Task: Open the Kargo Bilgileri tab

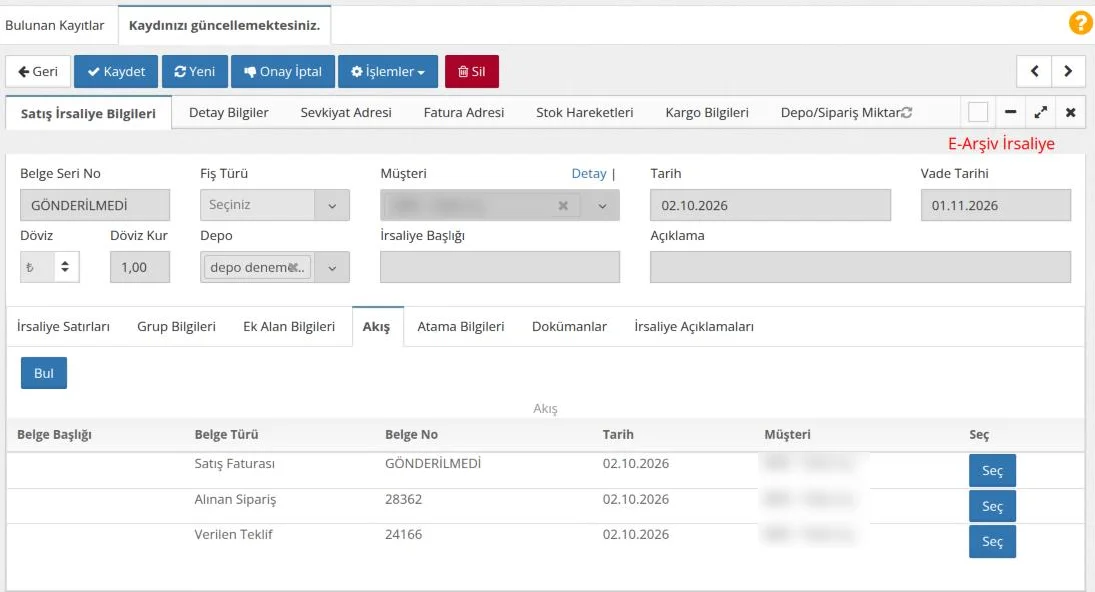Action: point(707,112)
